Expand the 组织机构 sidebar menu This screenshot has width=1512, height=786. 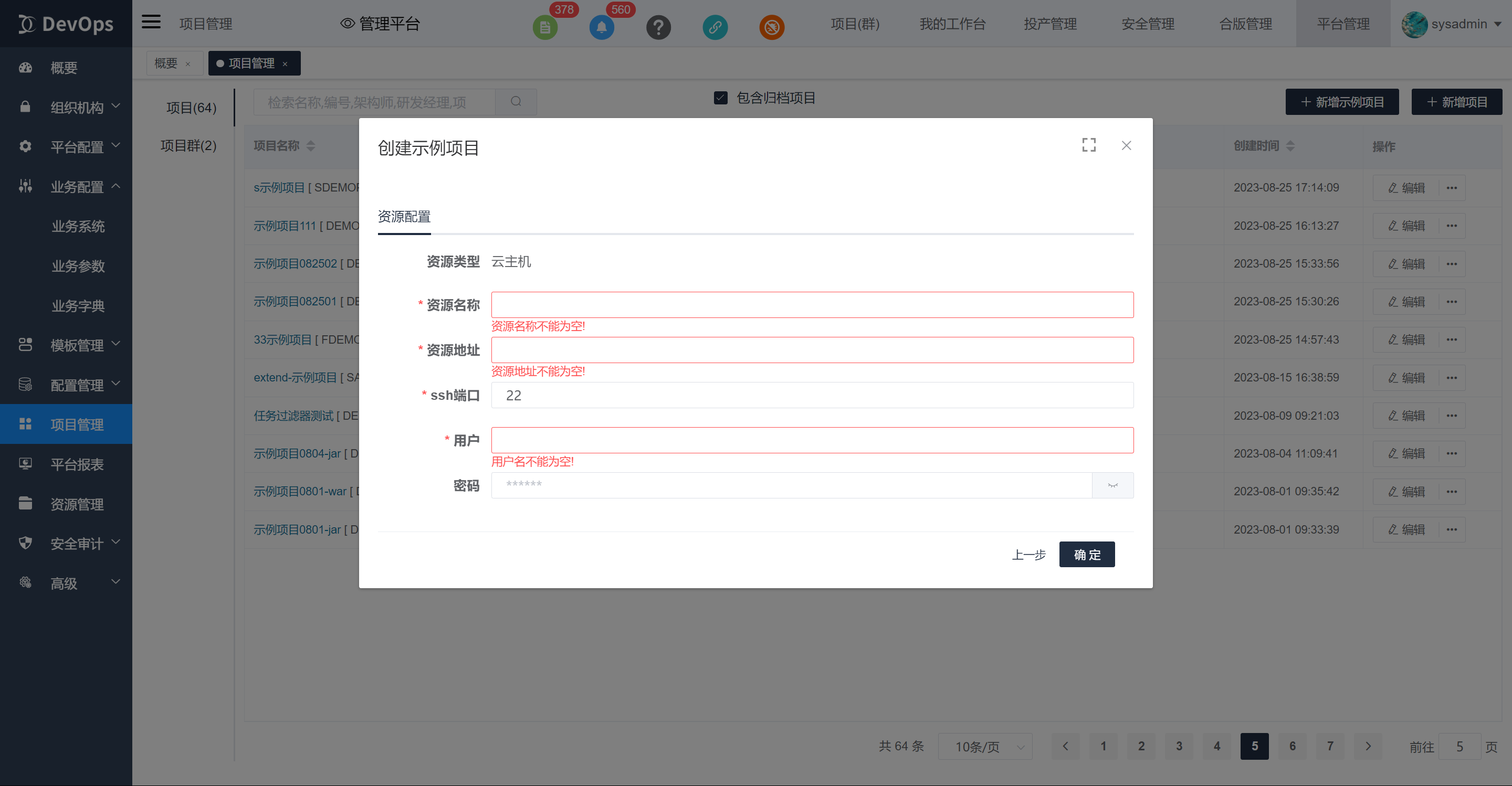tap(76, 107)
